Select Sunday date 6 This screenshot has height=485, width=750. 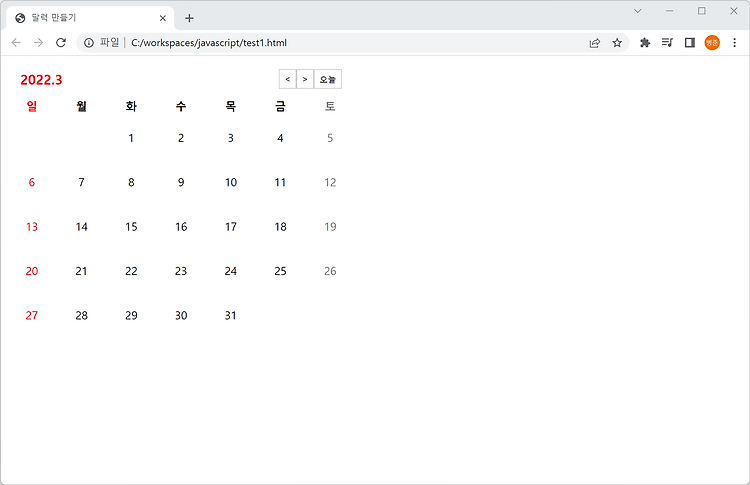(32, 182)
